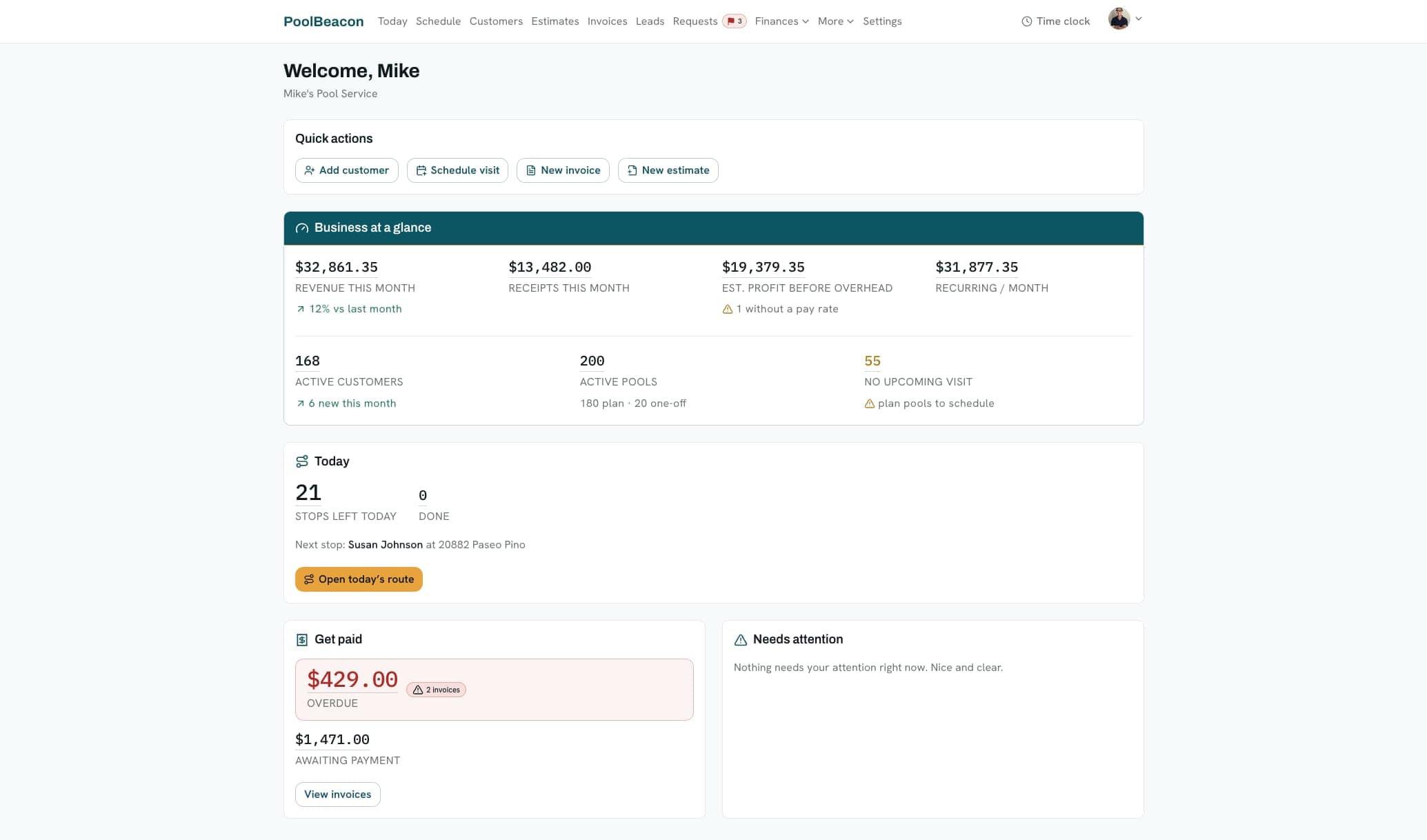Click the Welcome, Mike heading
Screen dimensions: 1427x840
point(352,70)
